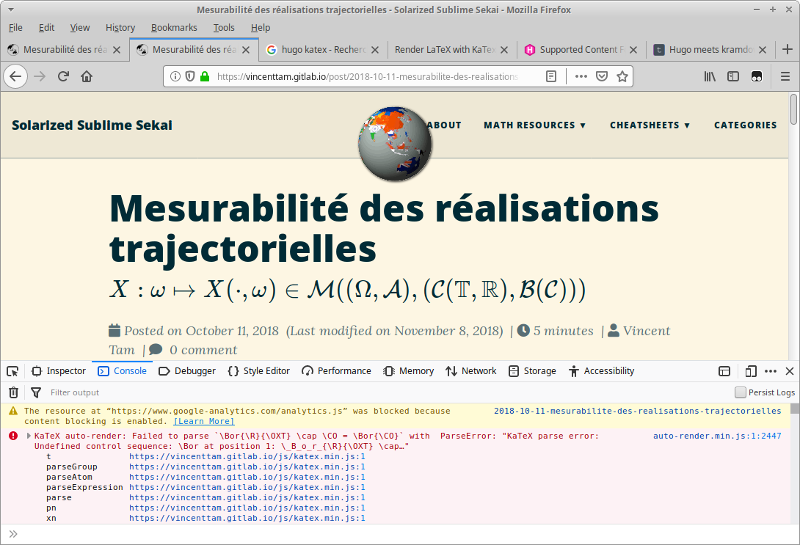Reload the current page
This screenshot has height=545, width=800.
coord(63,76)
